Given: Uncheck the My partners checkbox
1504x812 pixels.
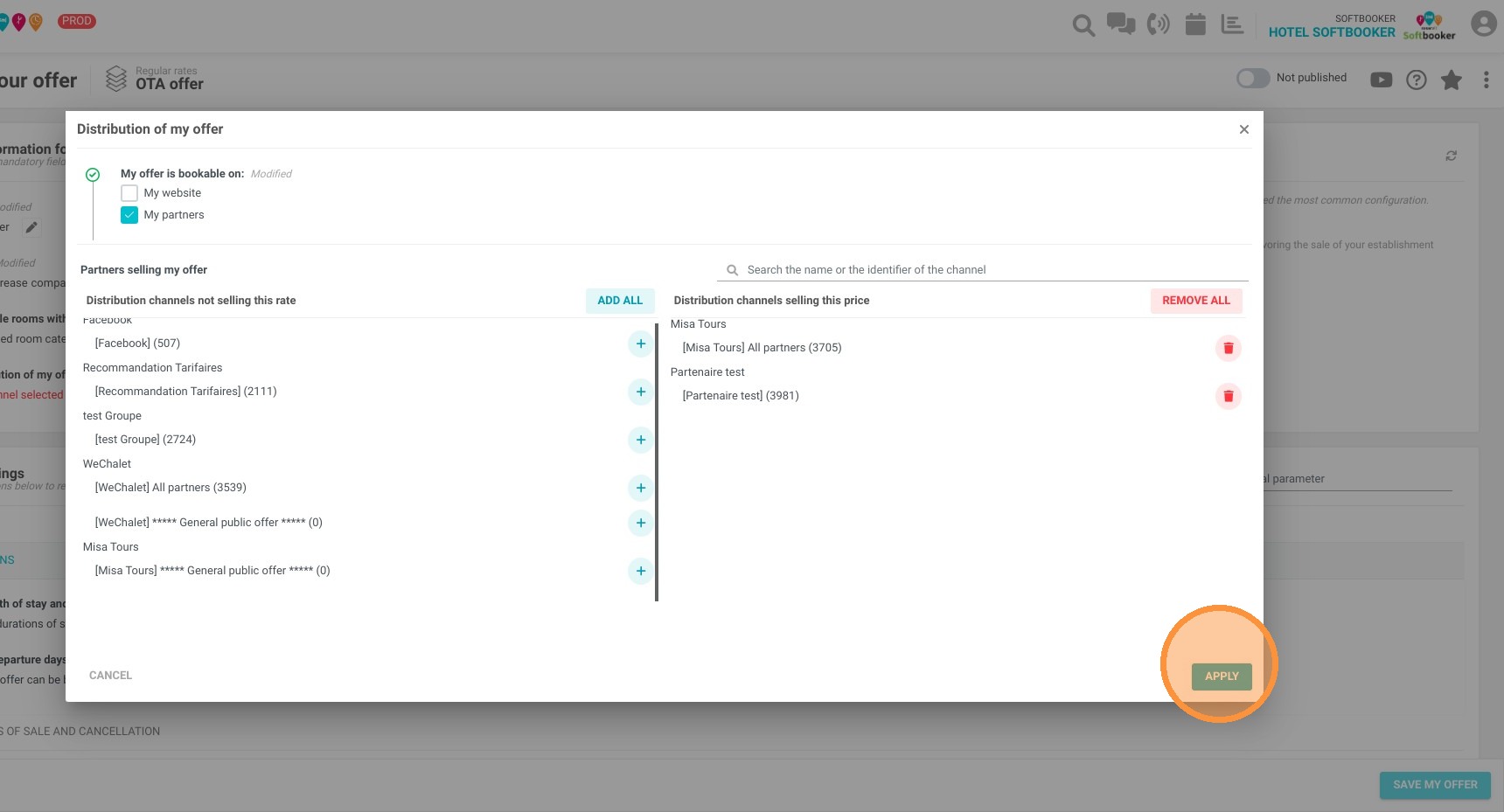Looking at the screenshot, I should [129, 215].
